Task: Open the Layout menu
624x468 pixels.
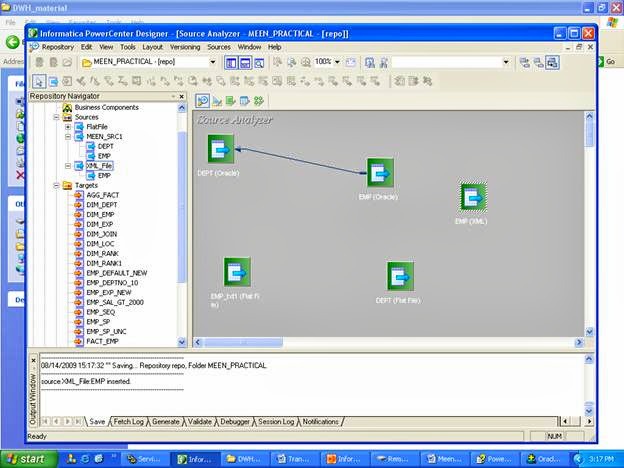Action: pos(152,47)
